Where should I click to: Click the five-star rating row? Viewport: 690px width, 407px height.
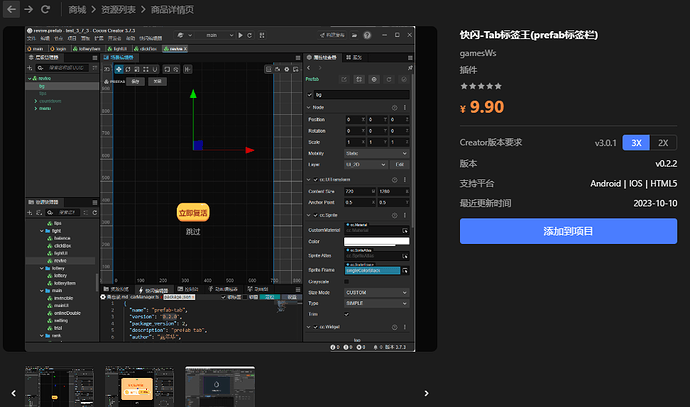coord(481,86)
